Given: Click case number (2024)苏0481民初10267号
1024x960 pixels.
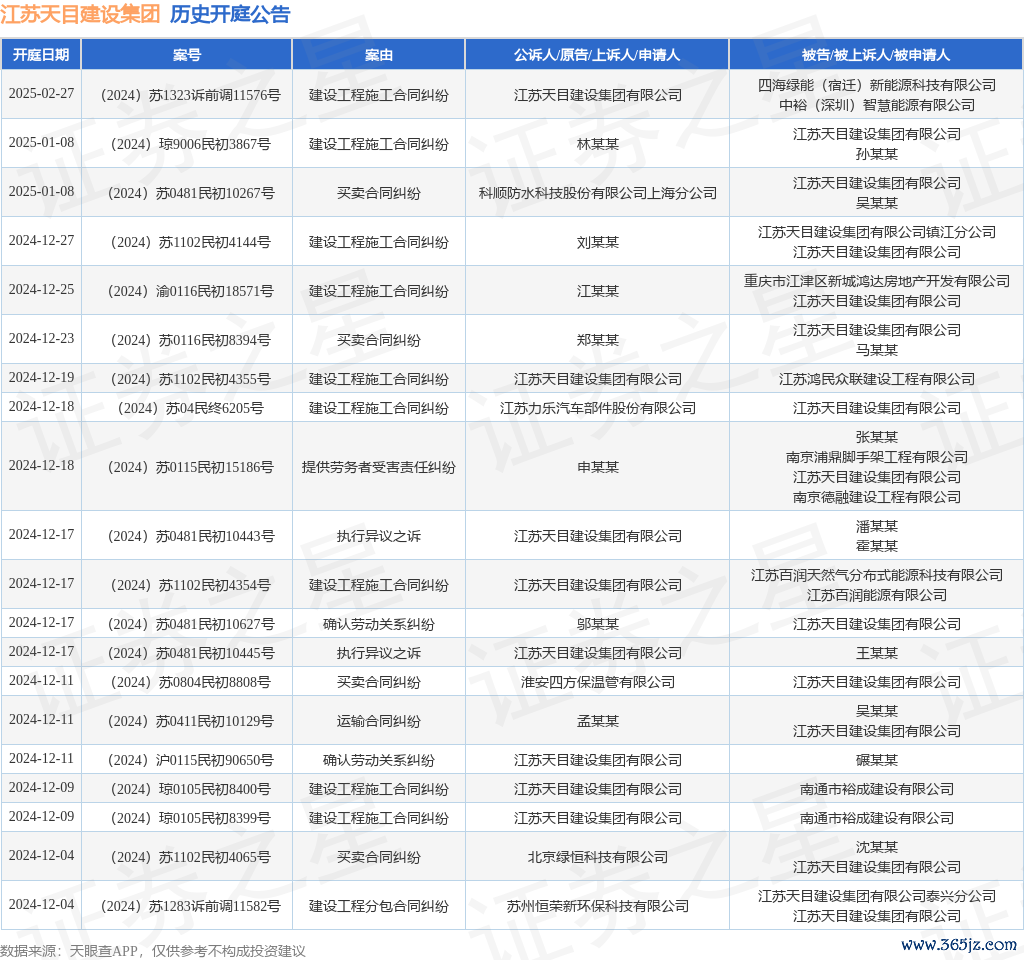Looking at the screenshot, I should point(190,193).
